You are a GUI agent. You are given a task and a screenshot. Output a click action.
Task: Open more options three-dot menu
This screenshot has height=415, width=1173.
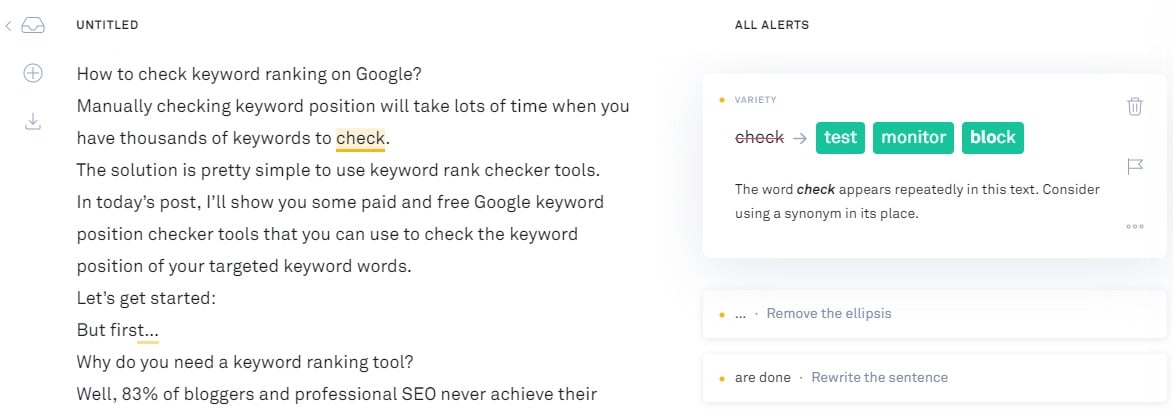(1135, 227)
